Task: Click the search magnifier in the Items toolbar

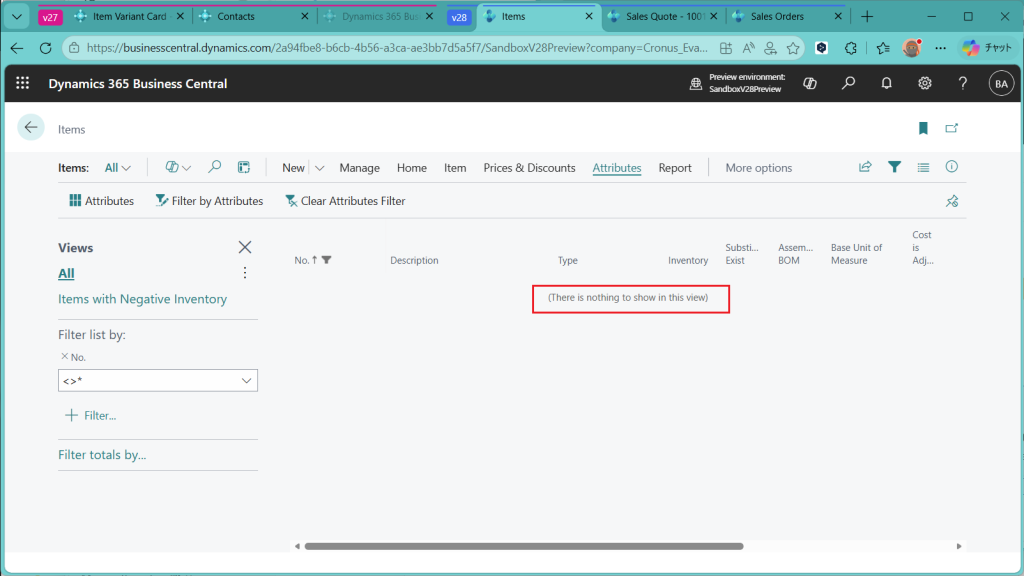Action: click(214, 167)
